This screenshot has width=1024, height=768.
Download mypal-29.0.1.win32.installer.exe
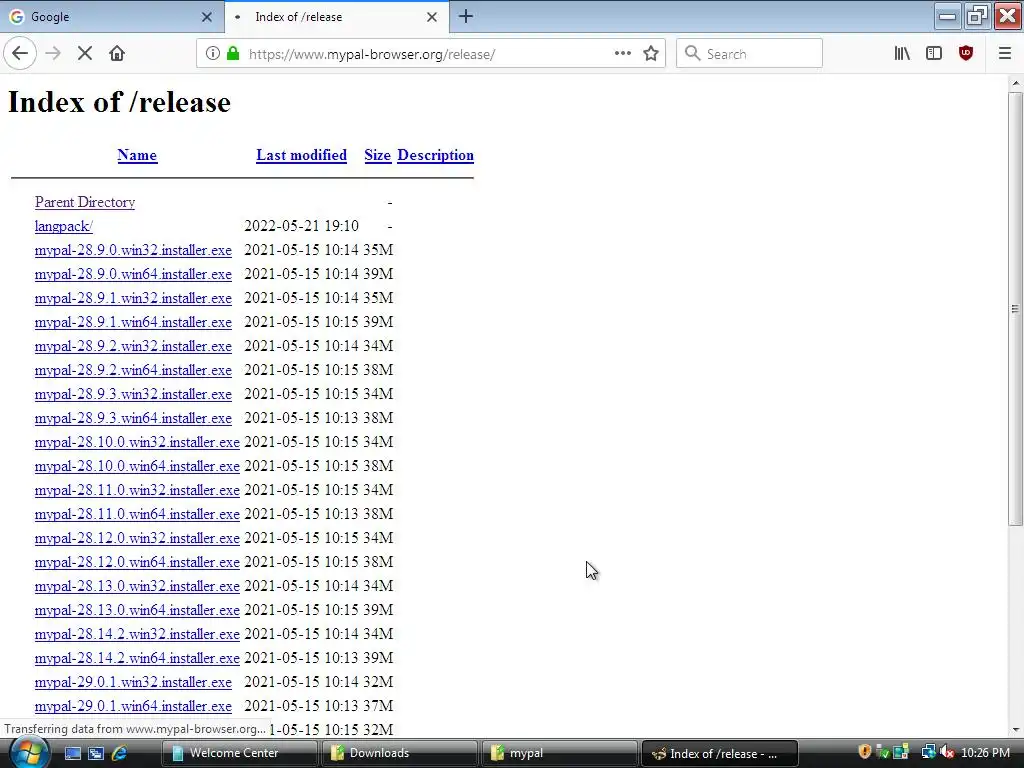click(x=133, y=682)
